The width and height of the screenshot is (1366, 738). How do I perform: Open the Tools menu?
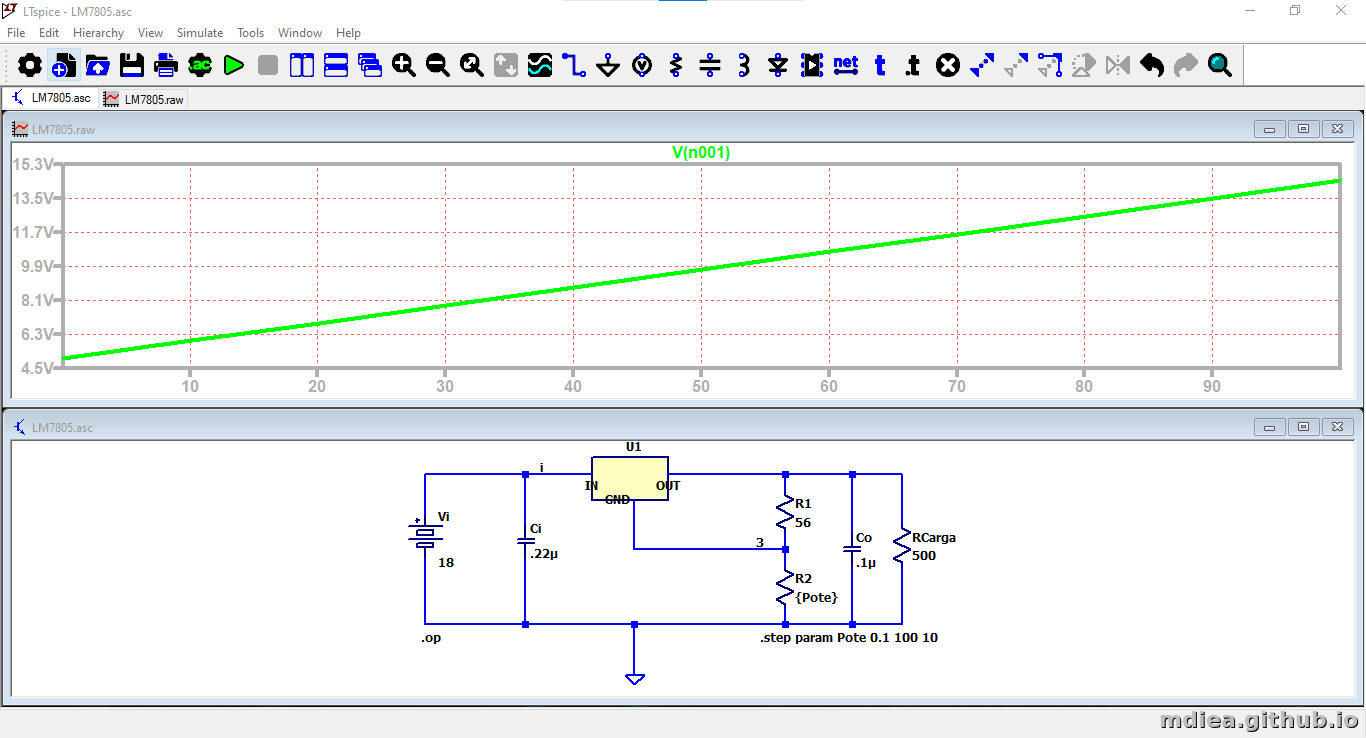(251, 33)
